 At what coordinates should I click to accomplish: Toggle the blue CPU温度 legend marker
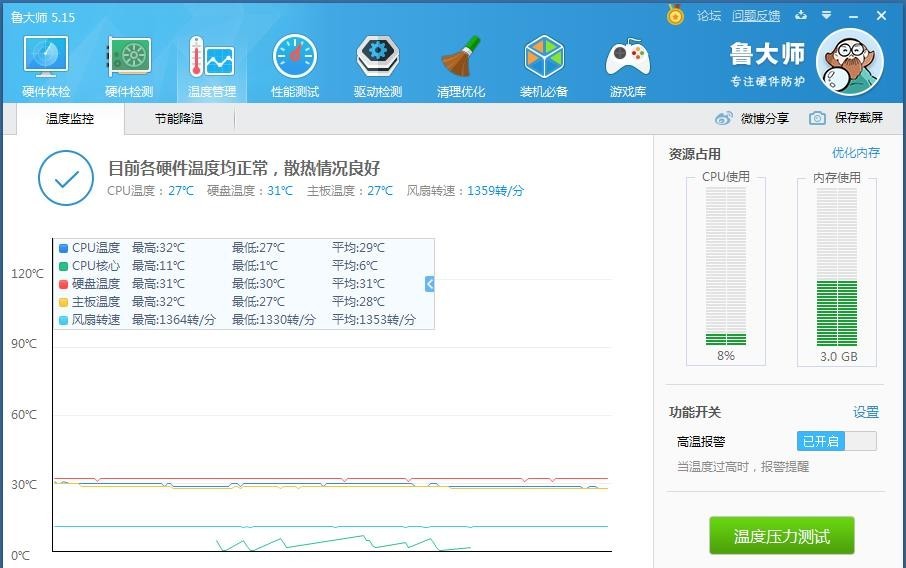click(64, 248)
